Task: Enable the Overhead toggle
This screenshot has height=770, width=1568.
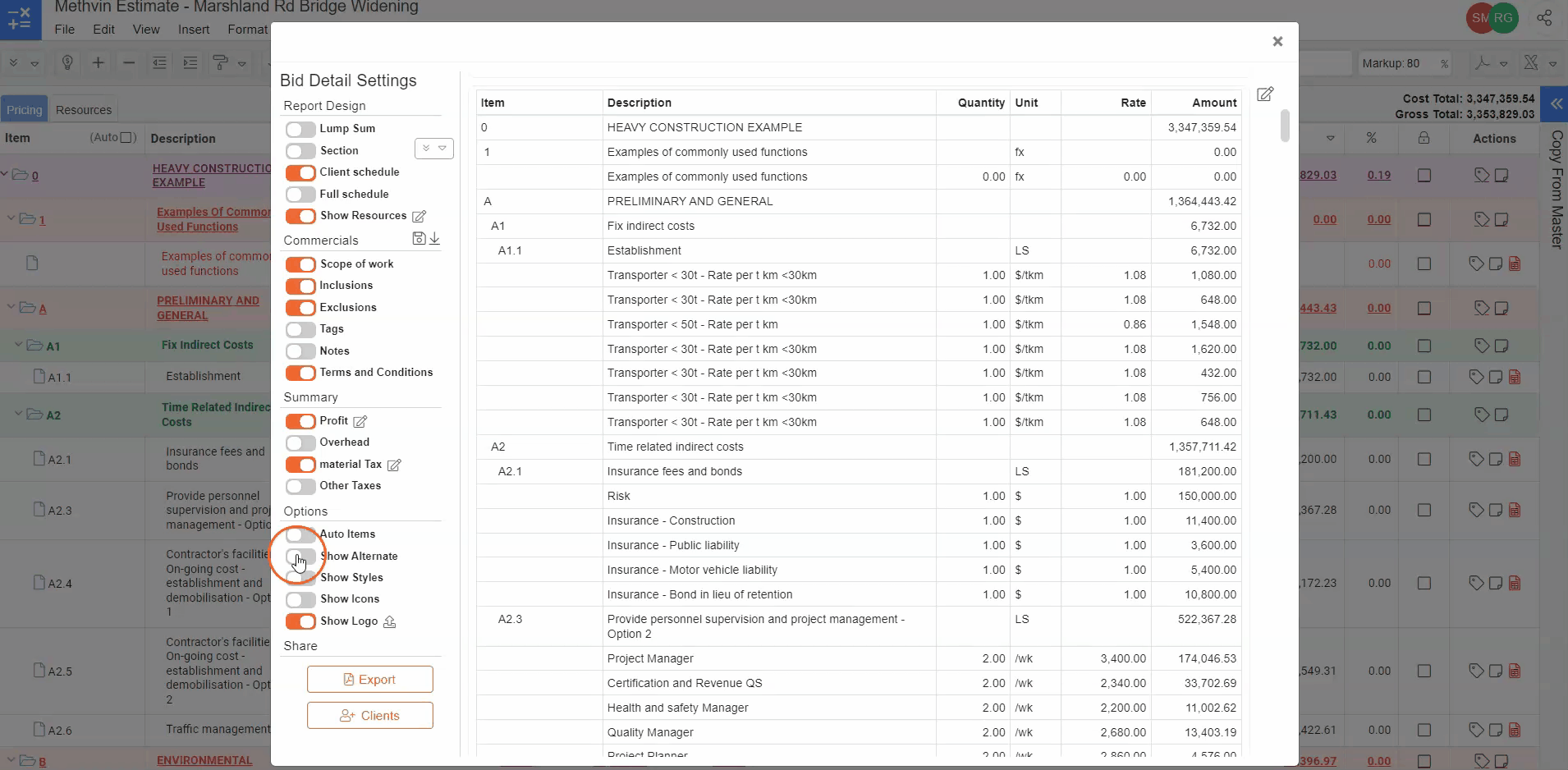Action: 300,443
